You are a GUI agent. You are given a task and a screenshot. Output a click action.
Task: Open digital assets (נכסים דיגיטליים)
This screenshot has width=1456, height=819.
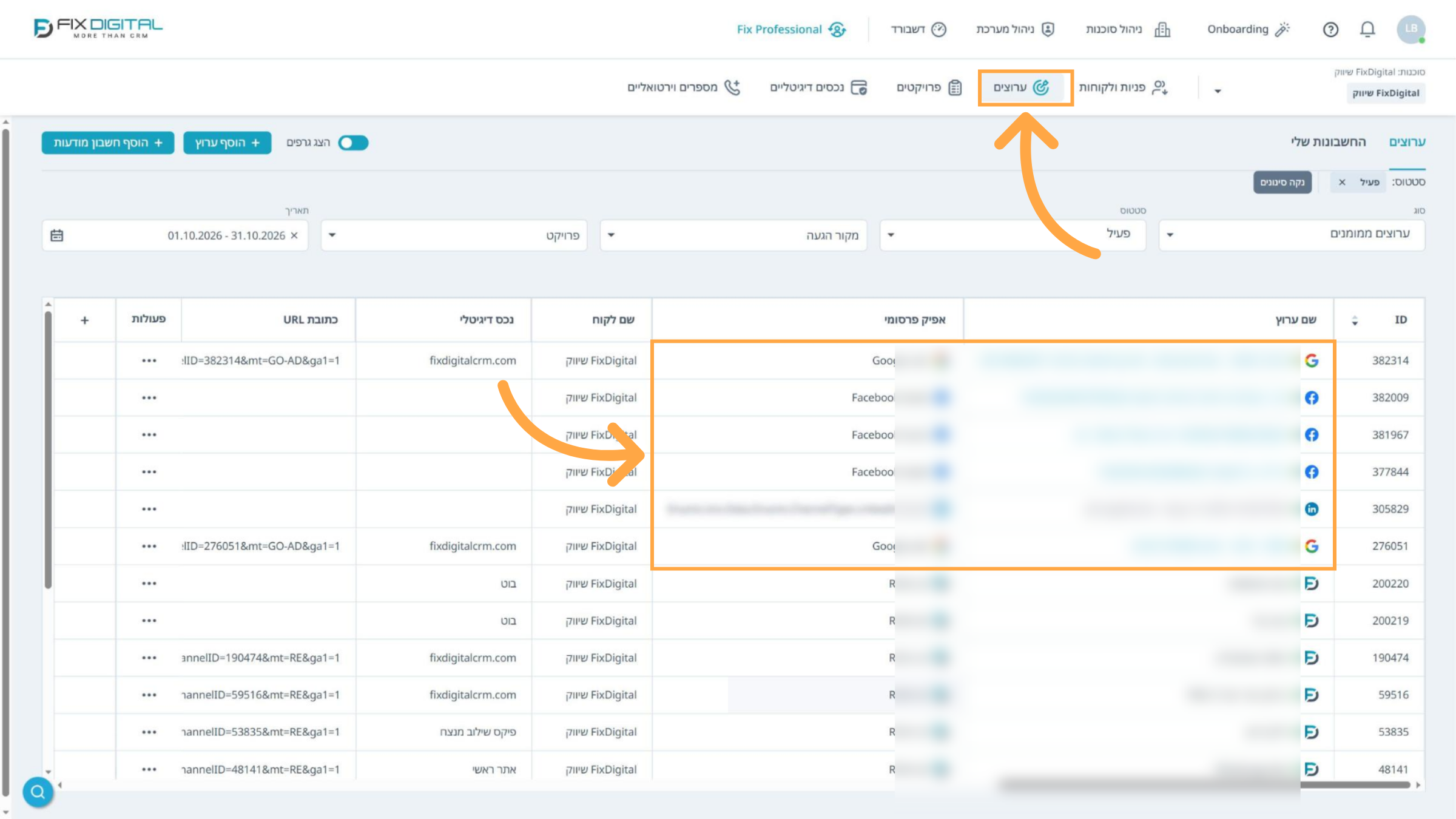tap(818, 87)
